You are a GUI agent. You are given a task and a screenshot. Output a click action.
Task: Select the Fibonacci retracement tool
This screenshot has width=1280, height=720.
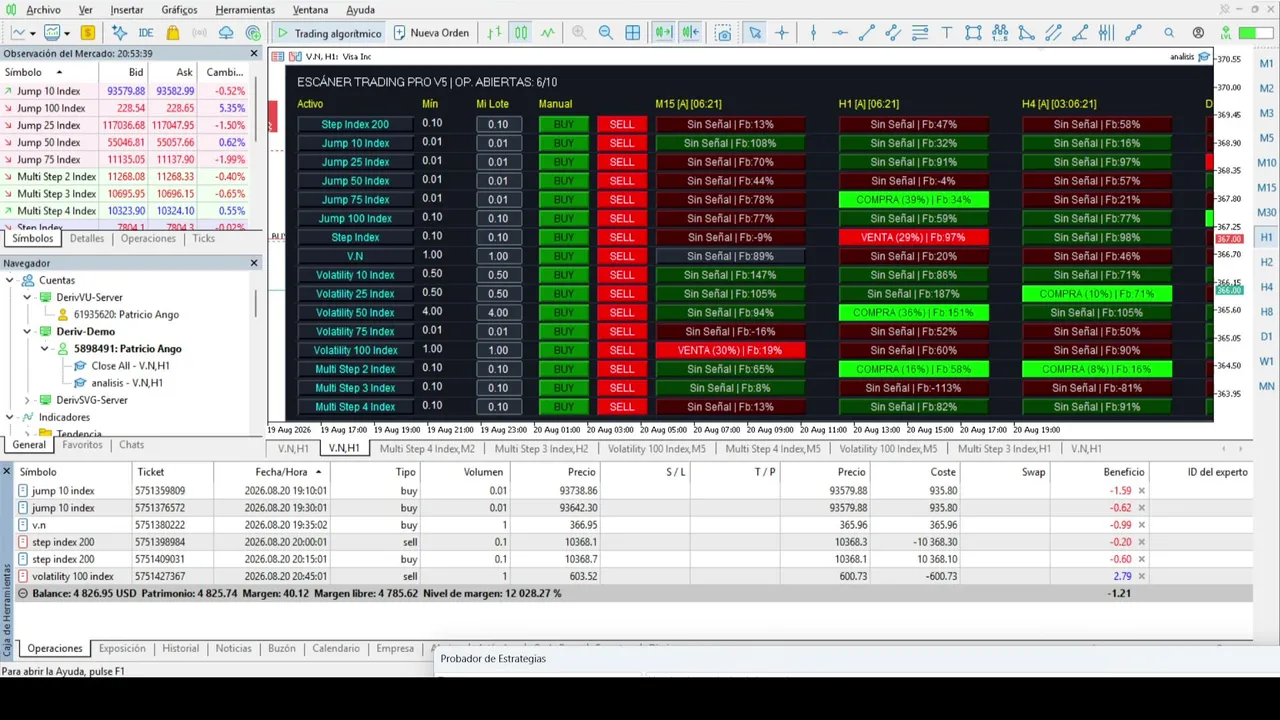920,33
